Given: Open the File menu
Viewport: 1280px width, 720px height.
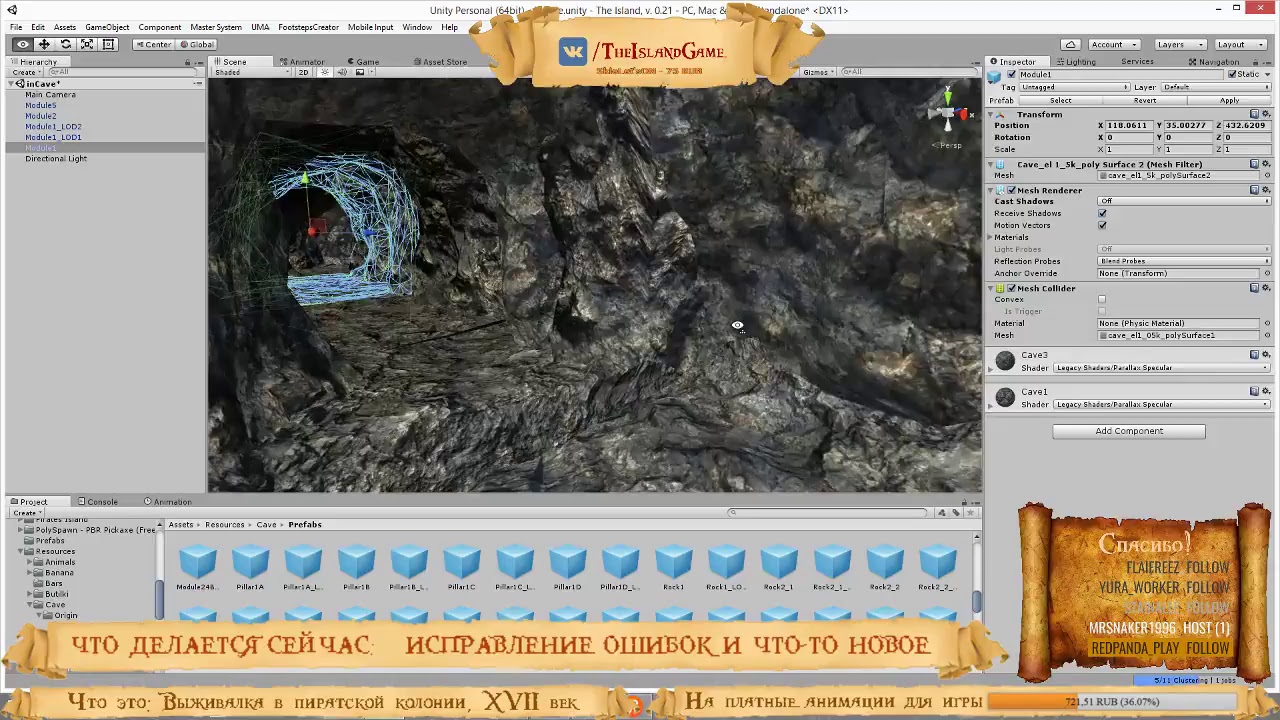Looking at the screenshot, I should tap(16, 27).
